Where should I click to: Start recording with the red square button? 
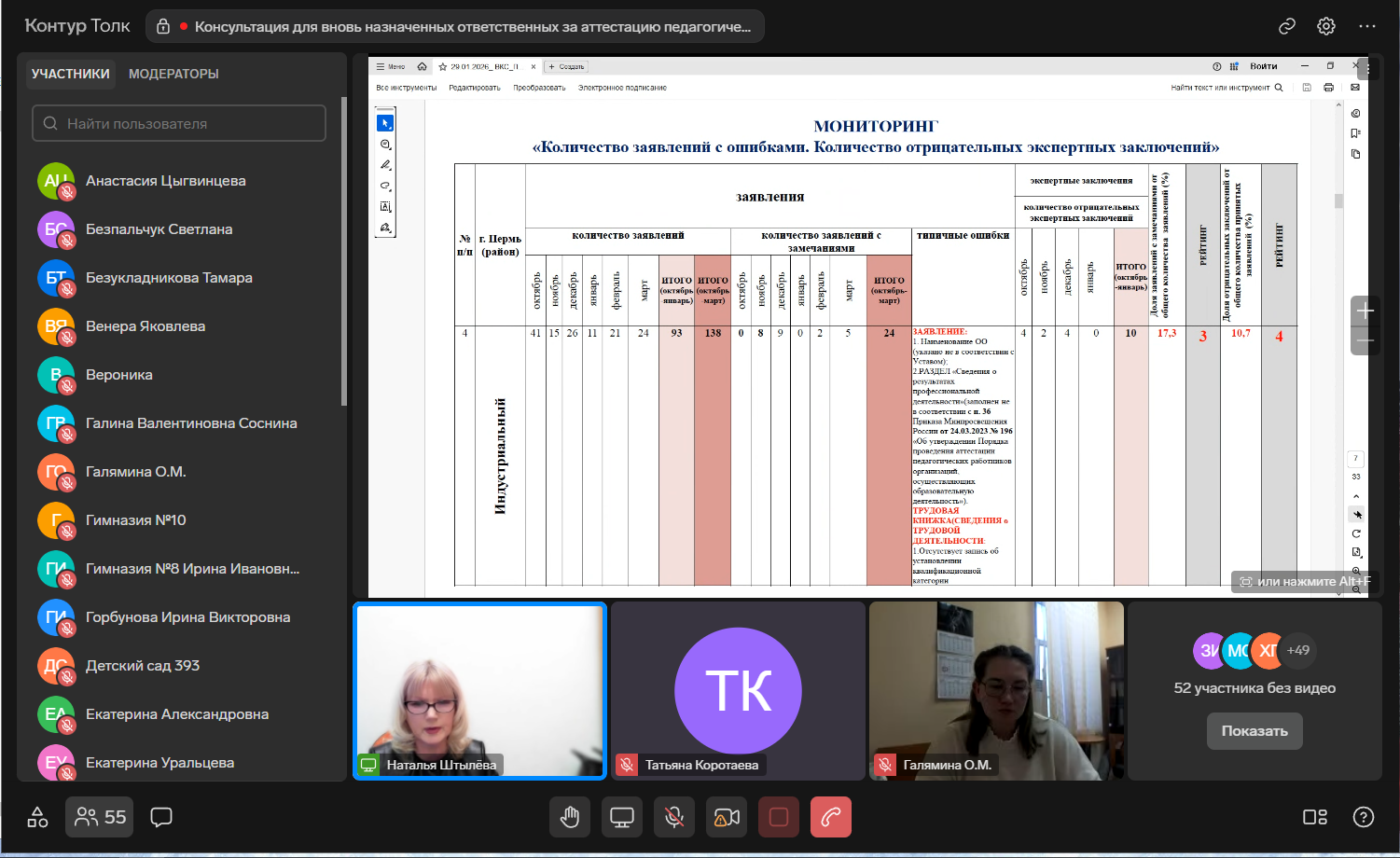[x=779, y=818]
